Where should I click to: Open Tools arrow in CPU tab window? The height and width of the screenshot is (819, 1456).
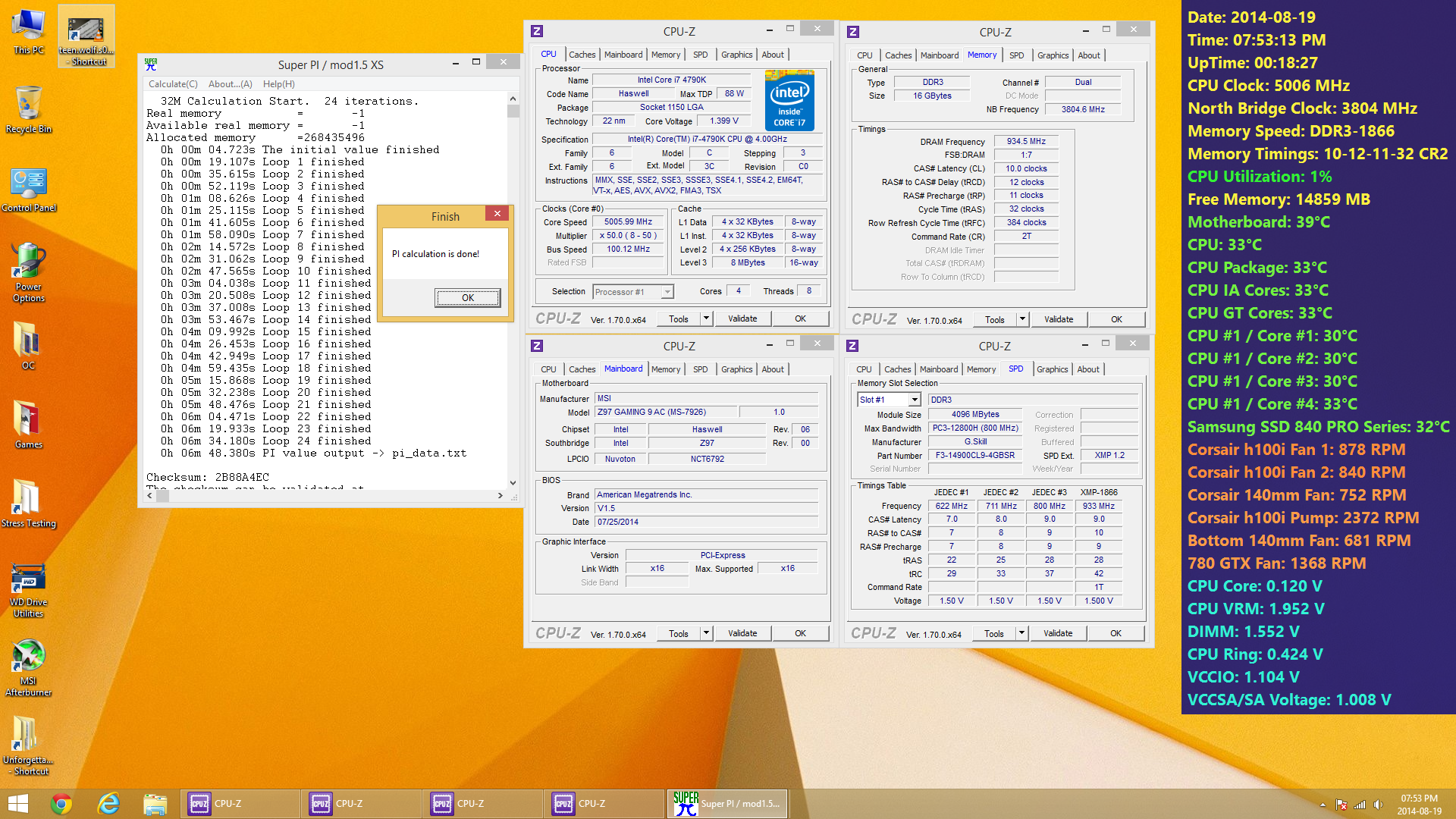point(706,318)
